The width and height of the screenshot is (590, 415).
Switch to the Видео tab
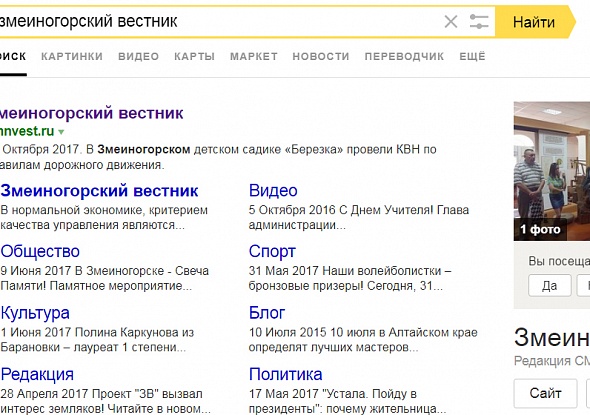coord(138,56)
